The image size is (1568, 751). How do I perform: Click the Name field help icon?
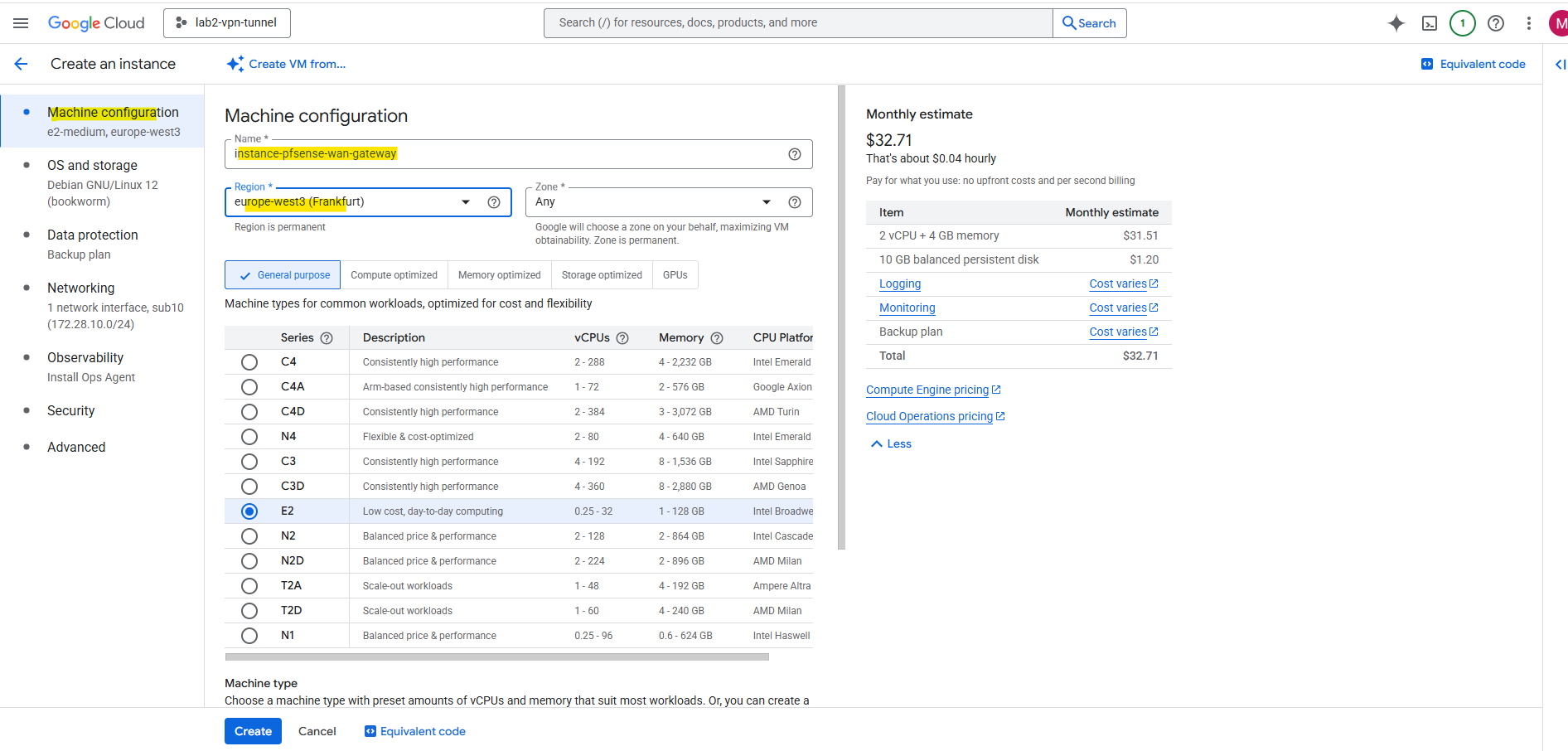(x=795, y=154)
